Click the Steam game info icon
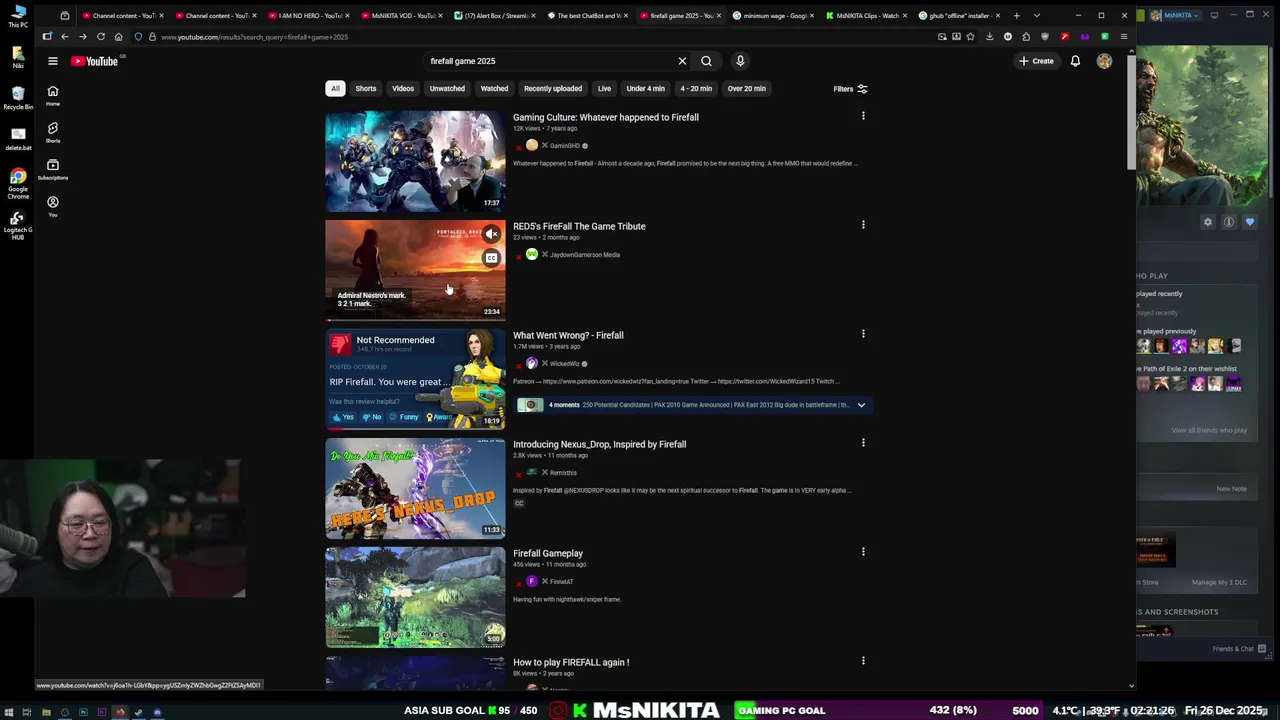Image resolution: width=1280 pixels, height=720 pixels. point(1229,222)
